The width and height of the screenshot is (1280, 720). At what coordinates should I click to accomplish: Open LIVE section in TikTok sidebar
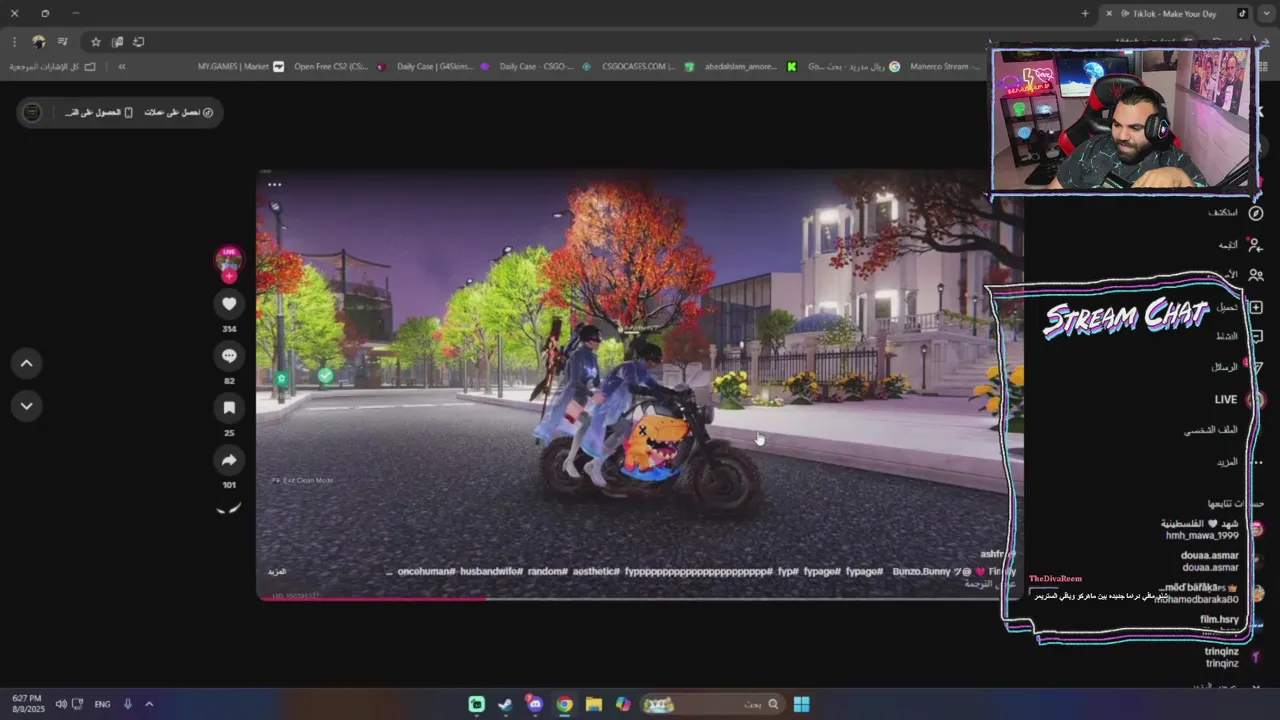click(x=1226, y=399)
